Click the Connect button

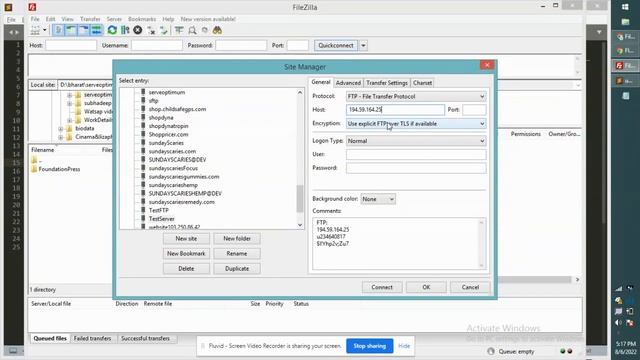(x=382, y=287)
